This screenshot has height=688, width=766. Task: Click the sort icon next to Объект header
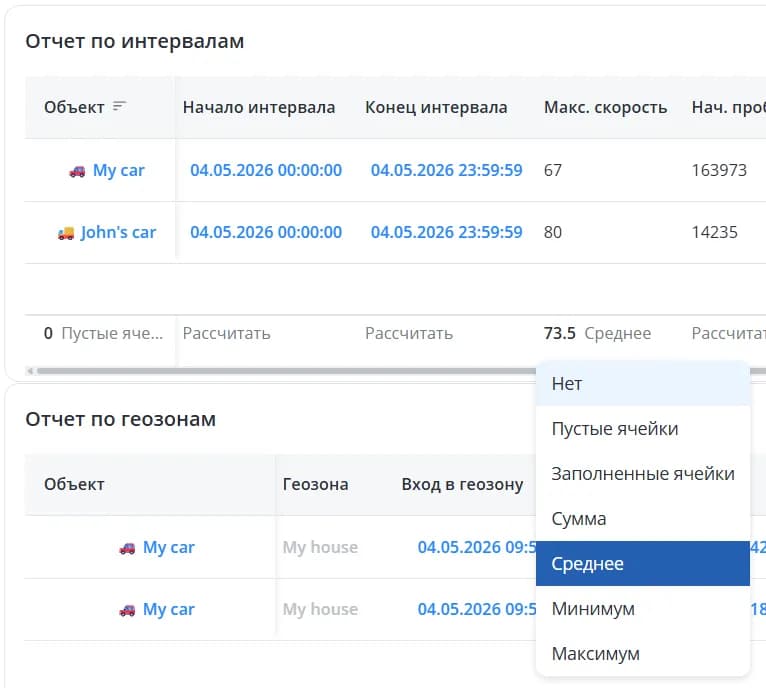pyautogui.click(x=119, y=106)
